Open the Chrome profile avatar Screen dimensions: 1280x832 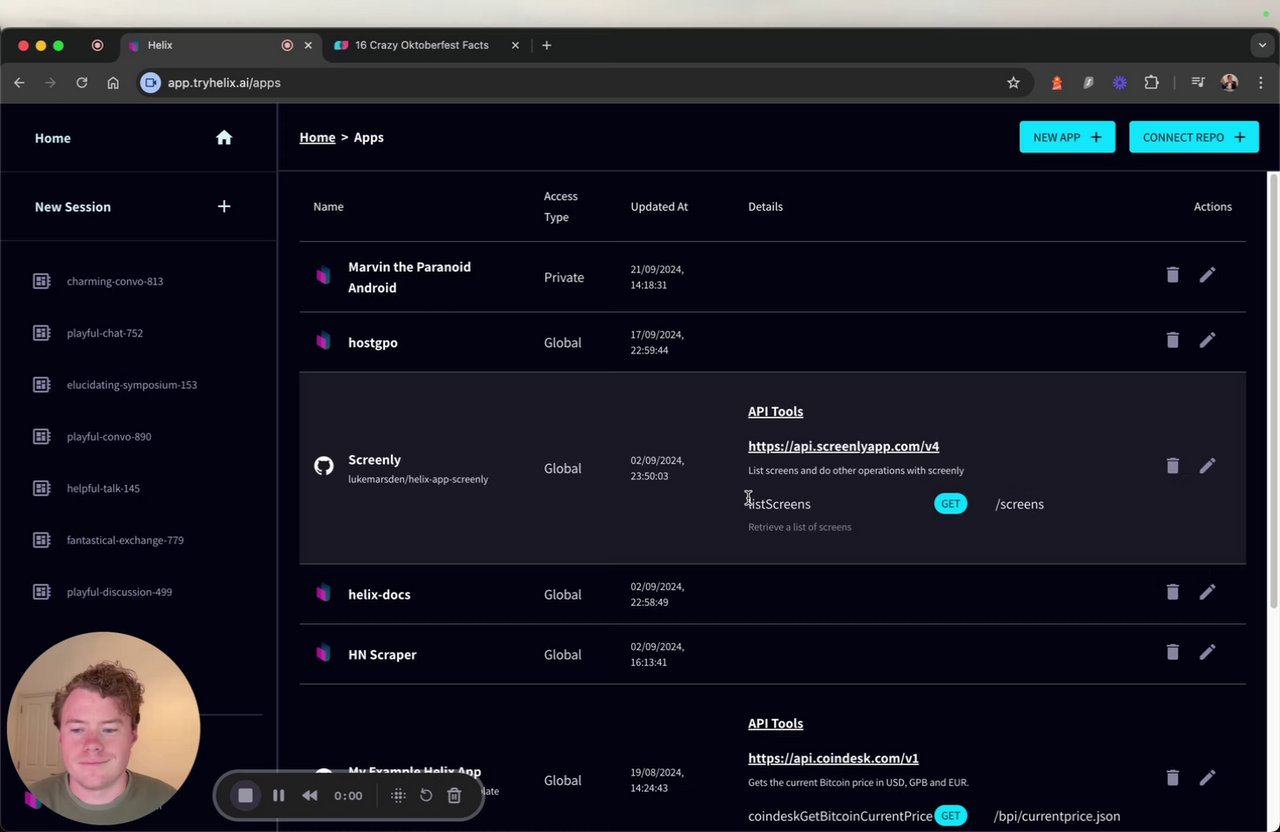tap(1229, 83)
